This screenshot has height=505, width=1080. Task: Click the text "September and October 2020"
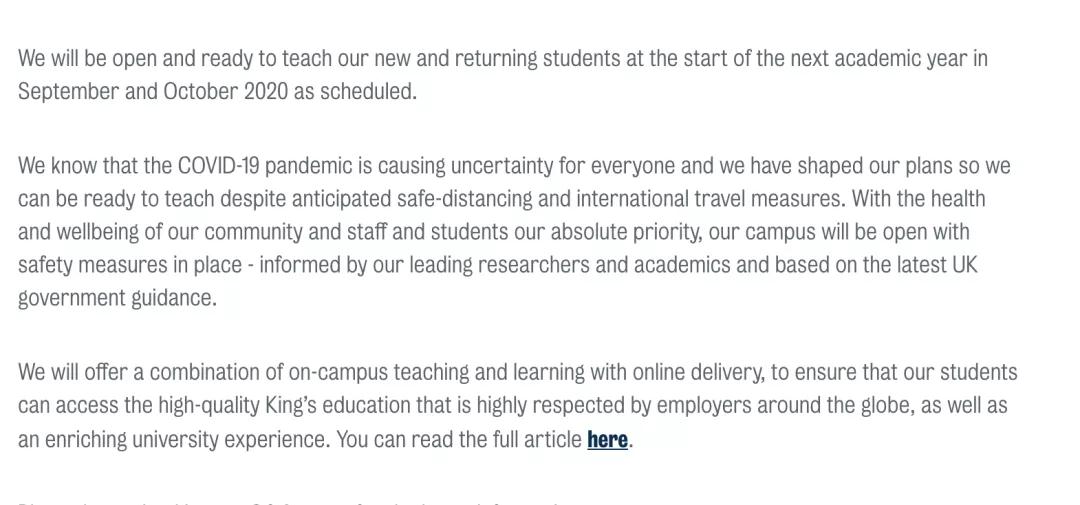click(x=152, y=91)
